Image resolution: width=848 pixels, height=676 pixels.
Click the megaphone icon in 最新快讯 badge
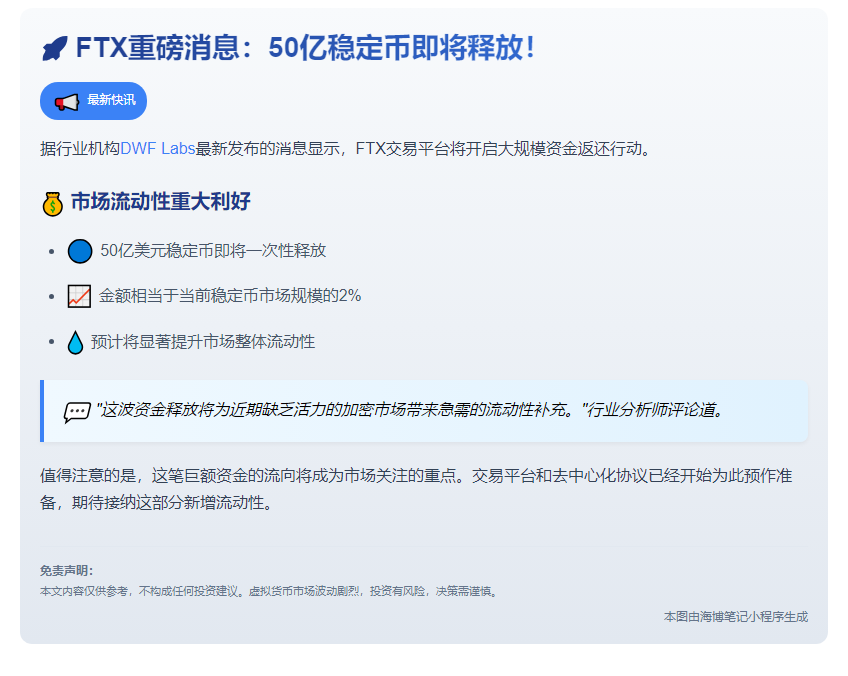[x=67, y=102]
